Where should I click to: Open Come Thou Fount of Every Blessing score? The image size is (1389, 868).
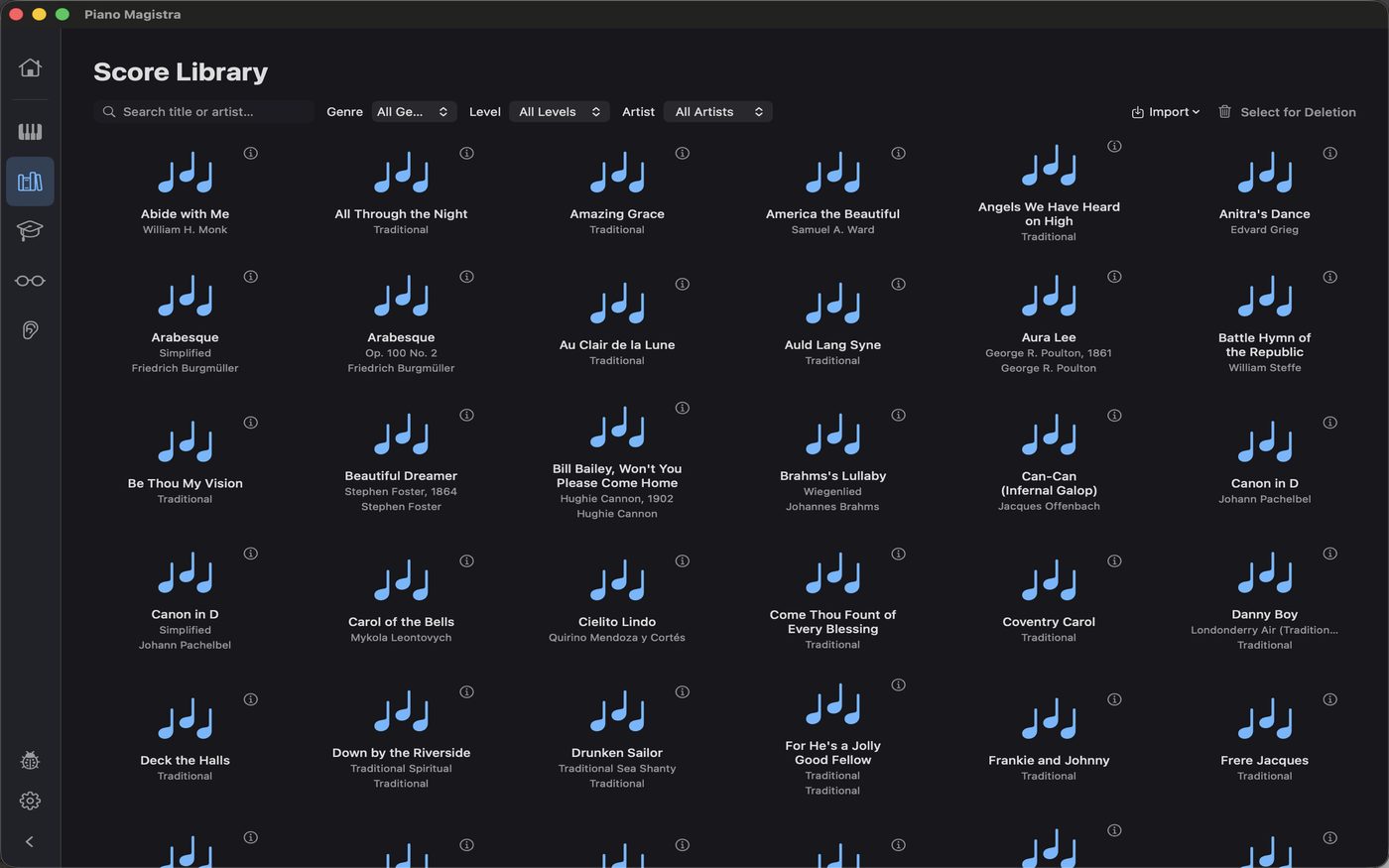point(833,573)
